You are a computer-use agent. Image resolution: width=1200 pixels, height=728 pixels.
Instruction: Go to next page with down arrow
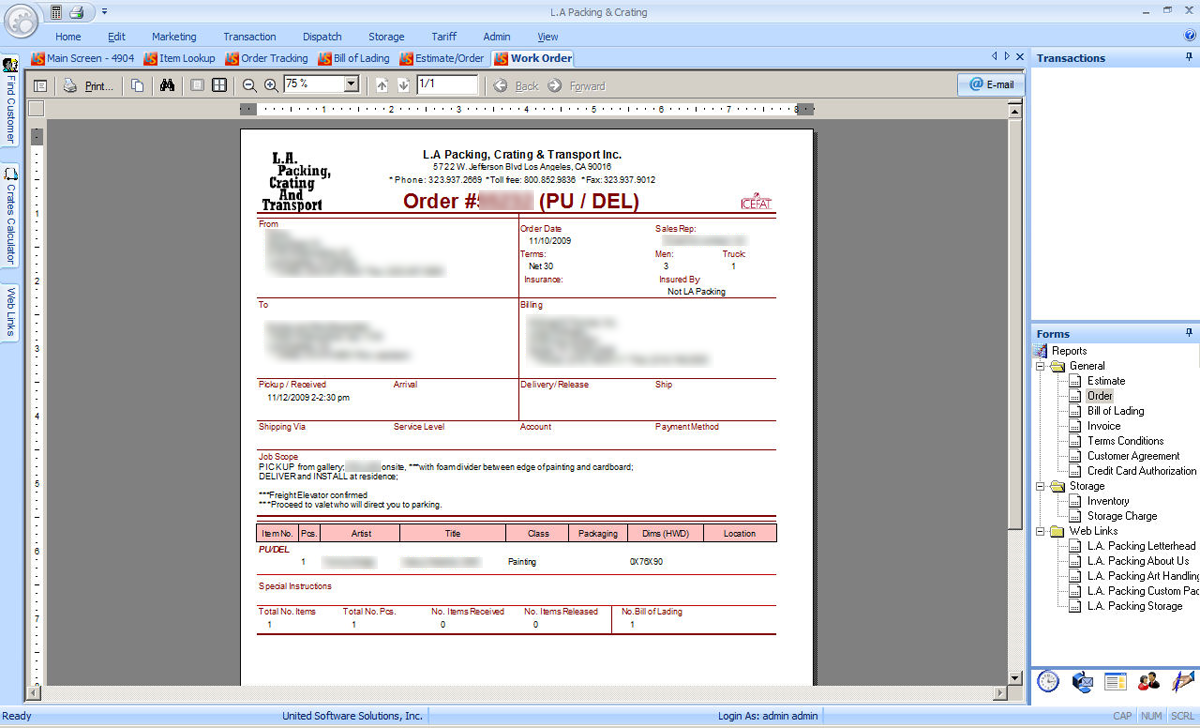403,86
